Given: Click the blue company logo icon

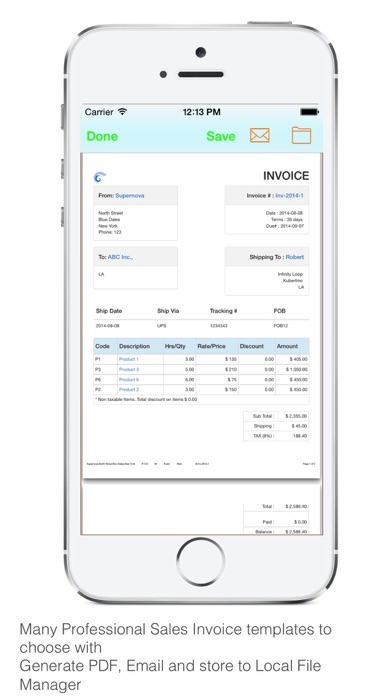Looking at the screenshot, I should (x=99, y=177).
